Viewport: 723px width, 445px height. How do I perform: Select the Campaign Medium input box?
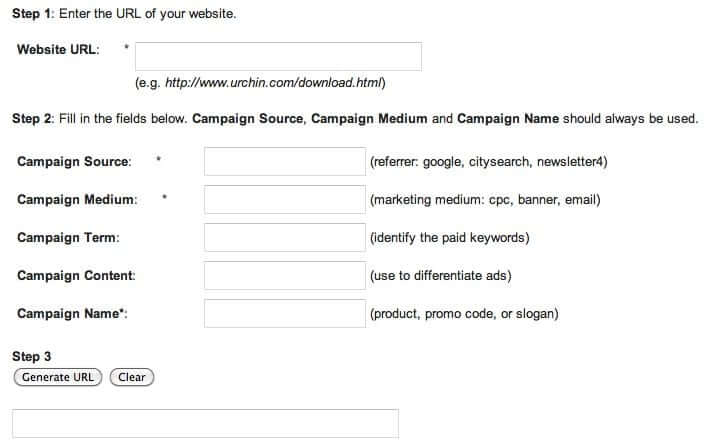[285, 200]
